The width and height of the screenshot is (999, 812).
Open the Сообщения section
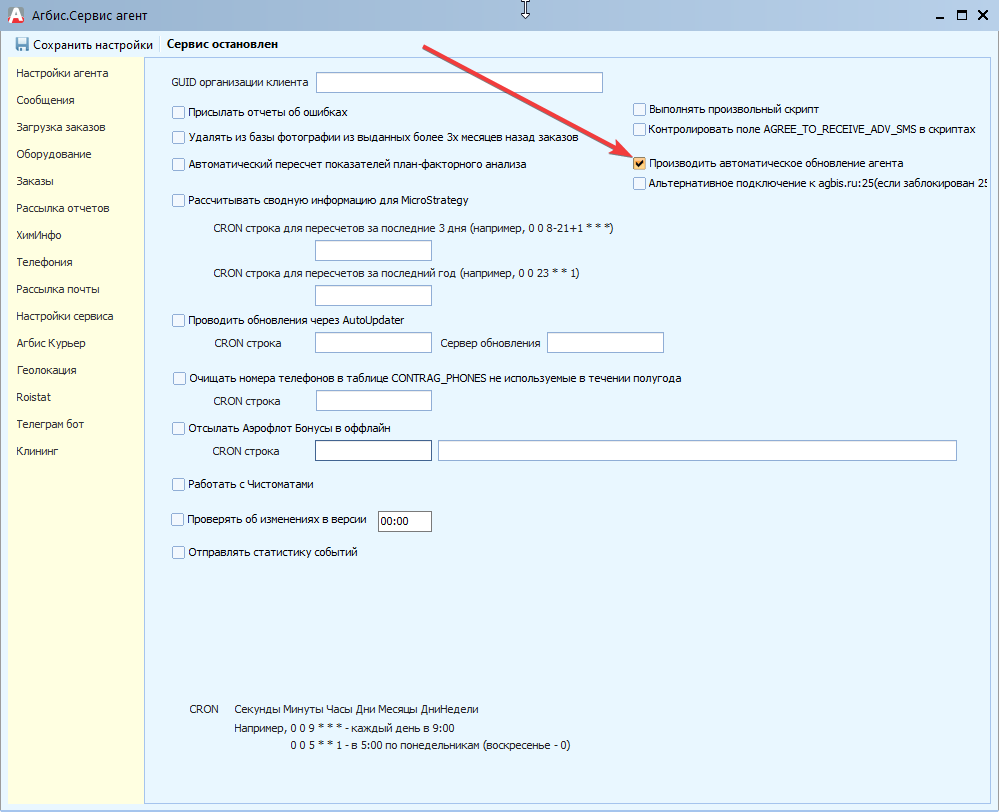45,100
